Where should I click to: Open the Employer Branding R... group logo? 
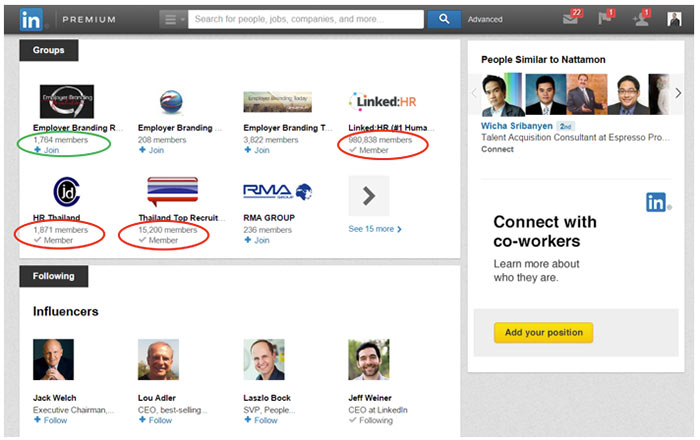point(67,101)
